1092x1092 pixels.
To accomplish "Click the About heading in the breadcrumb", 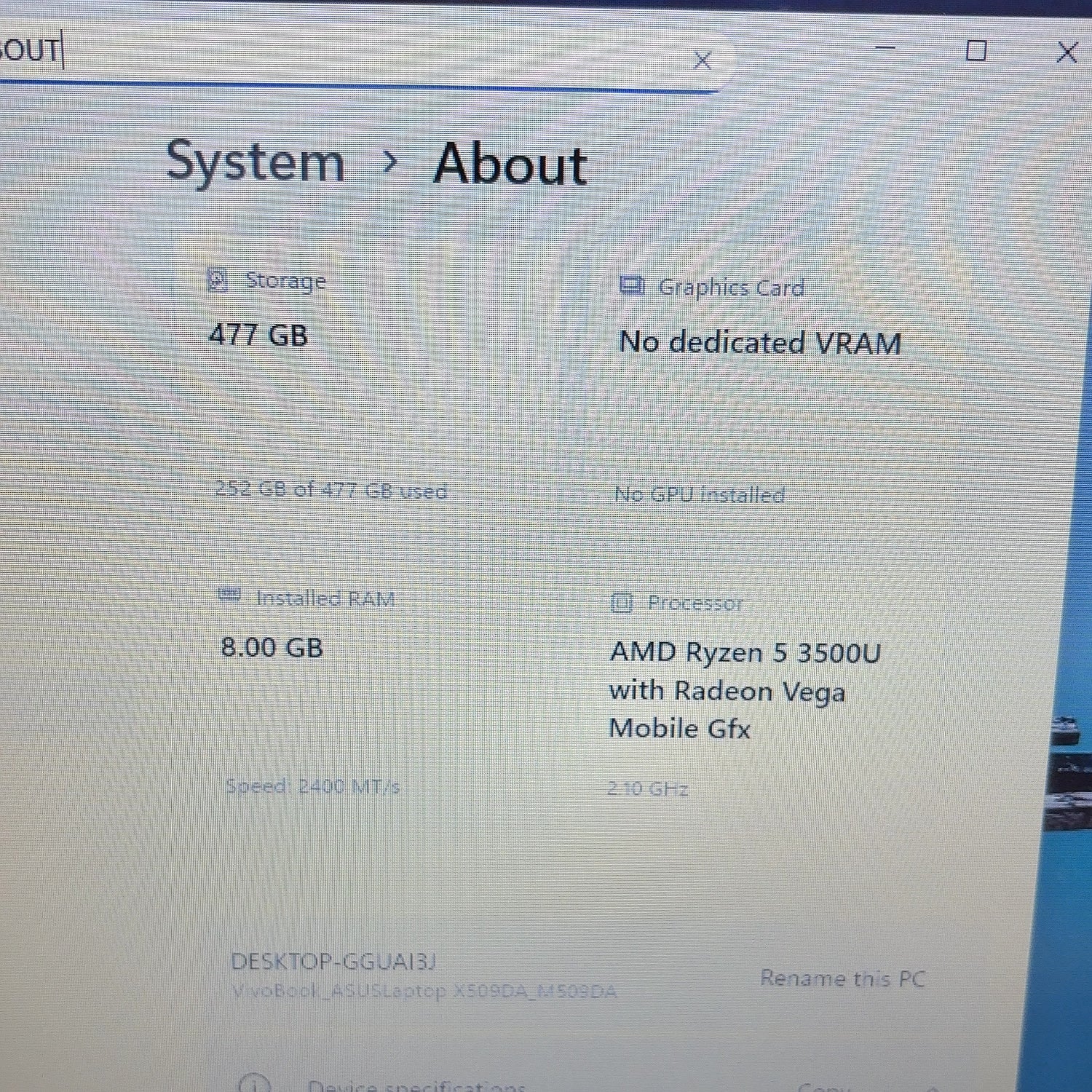I will coord(510,164).
